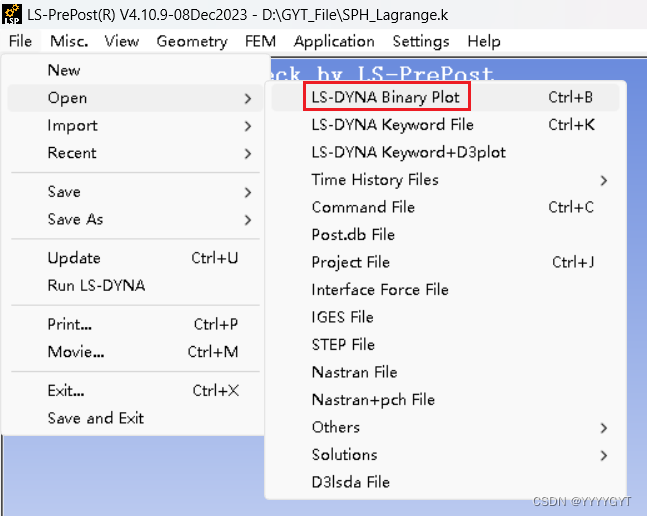The height and width of the screenshot is (516, 647).
Task: Open the Misc. menu
Action: [x=69, y=41]
